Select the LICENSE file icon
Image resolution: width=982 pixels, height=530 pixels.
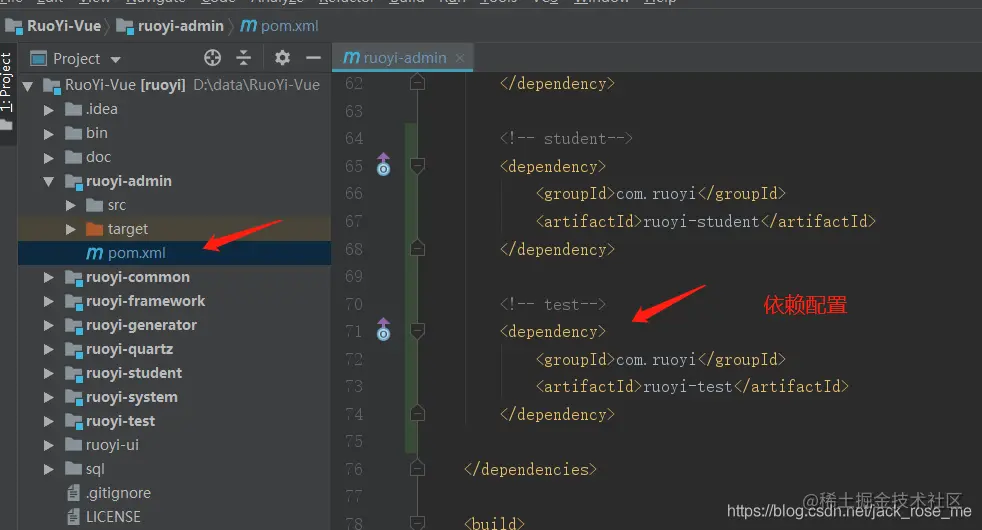pos(74,517)
